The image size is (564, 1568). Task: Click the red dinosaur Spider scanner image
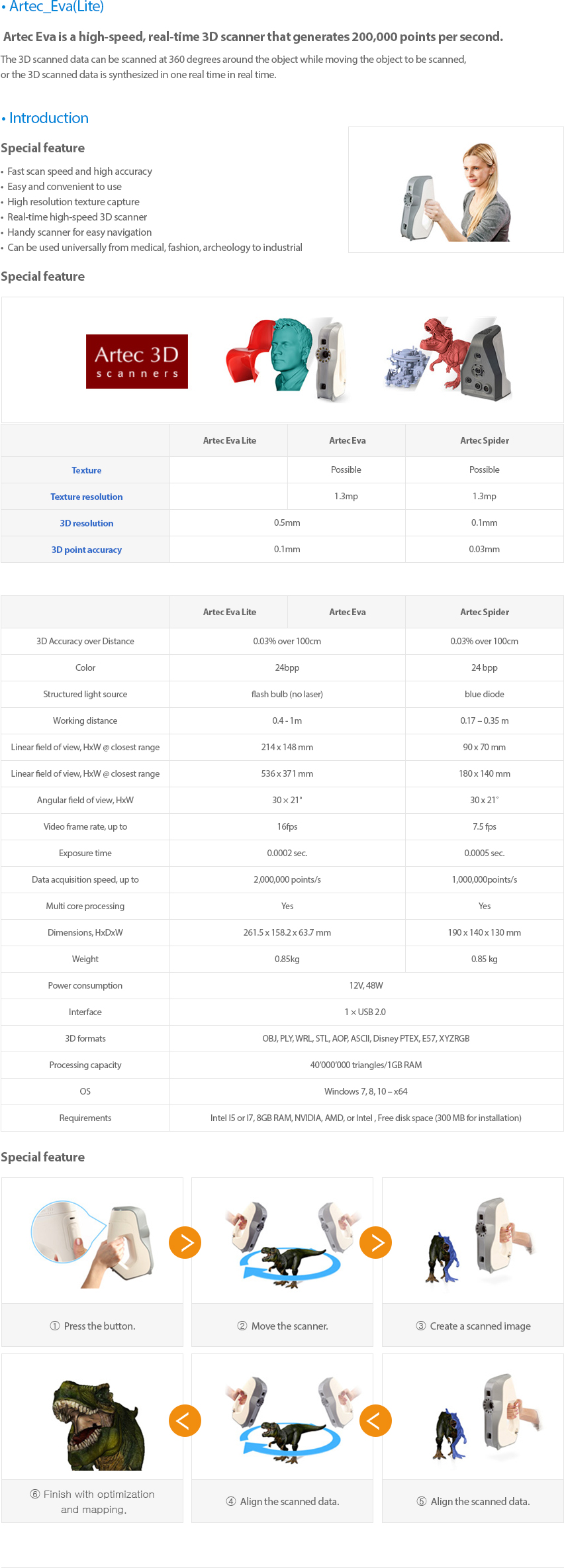tap(449, 360)
